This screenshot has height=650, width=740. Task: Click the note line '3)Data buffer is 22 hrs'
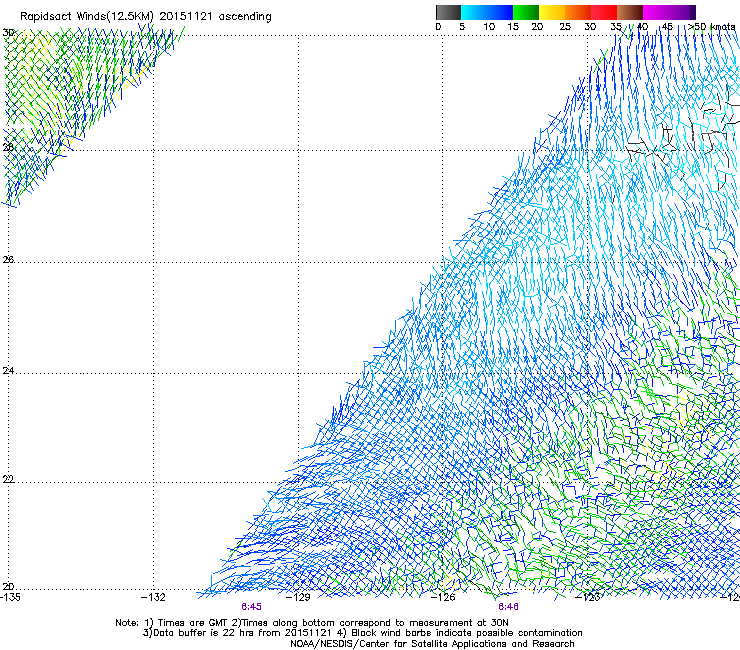(362, 633)
